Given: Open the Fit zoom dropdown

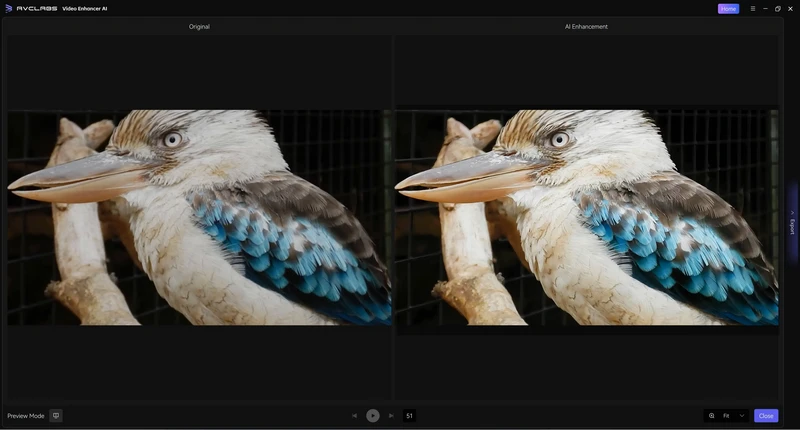Looking at the screenshot, I should pyautogui.click(x=733, y=416).
